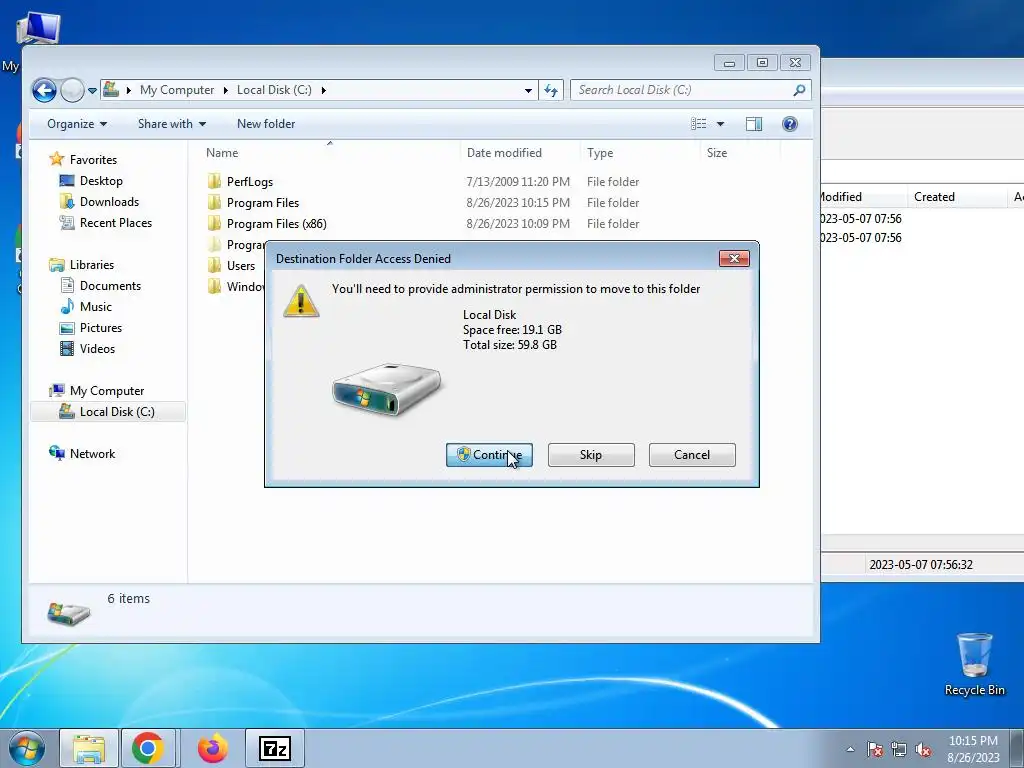Open Desktop under Favorites
1024x768 pixels.
tap(101, 181)
